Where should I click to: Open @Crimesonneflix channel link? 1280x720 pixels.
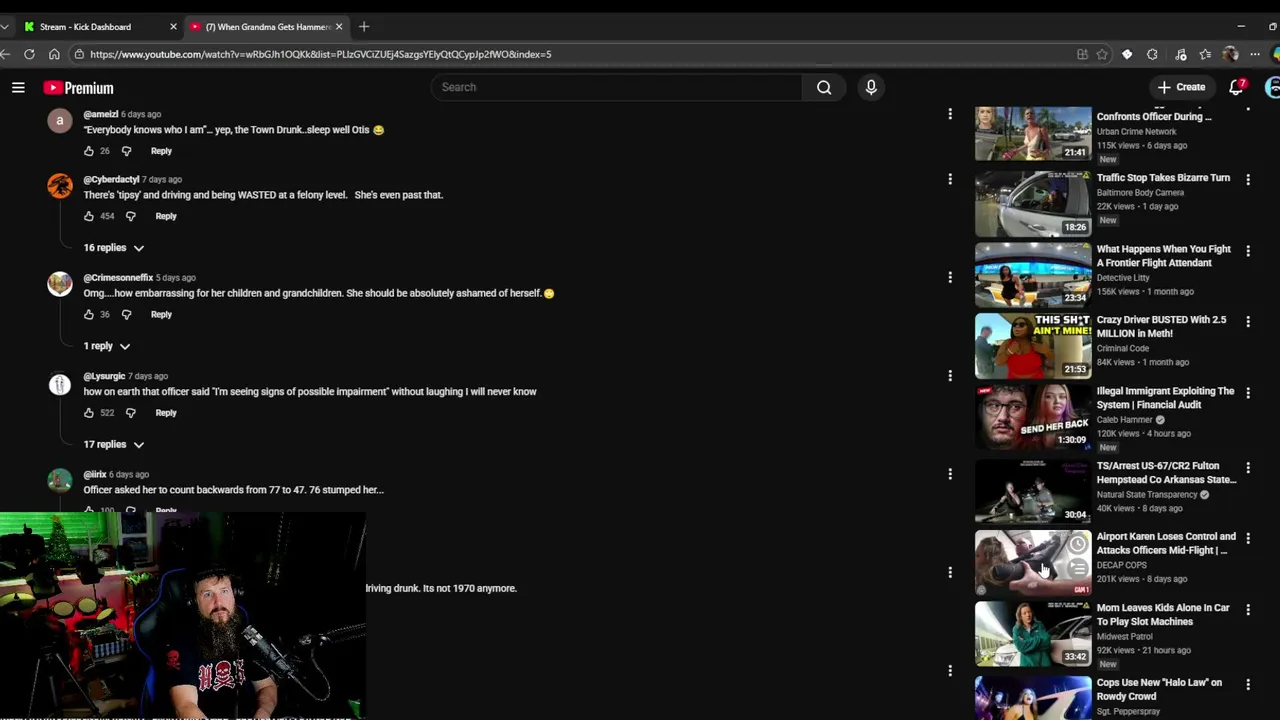pos(118,277)
